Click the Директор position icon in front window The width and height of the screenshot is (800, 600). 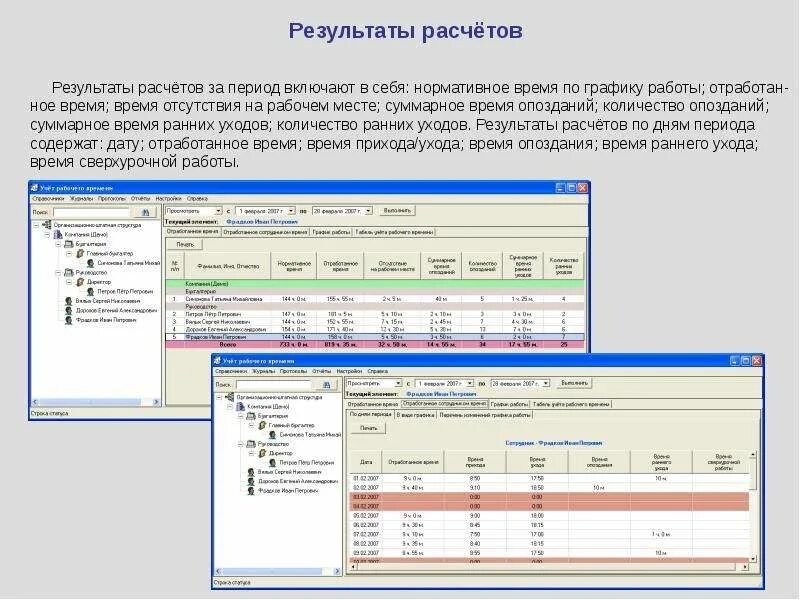[x=262, y=453]
